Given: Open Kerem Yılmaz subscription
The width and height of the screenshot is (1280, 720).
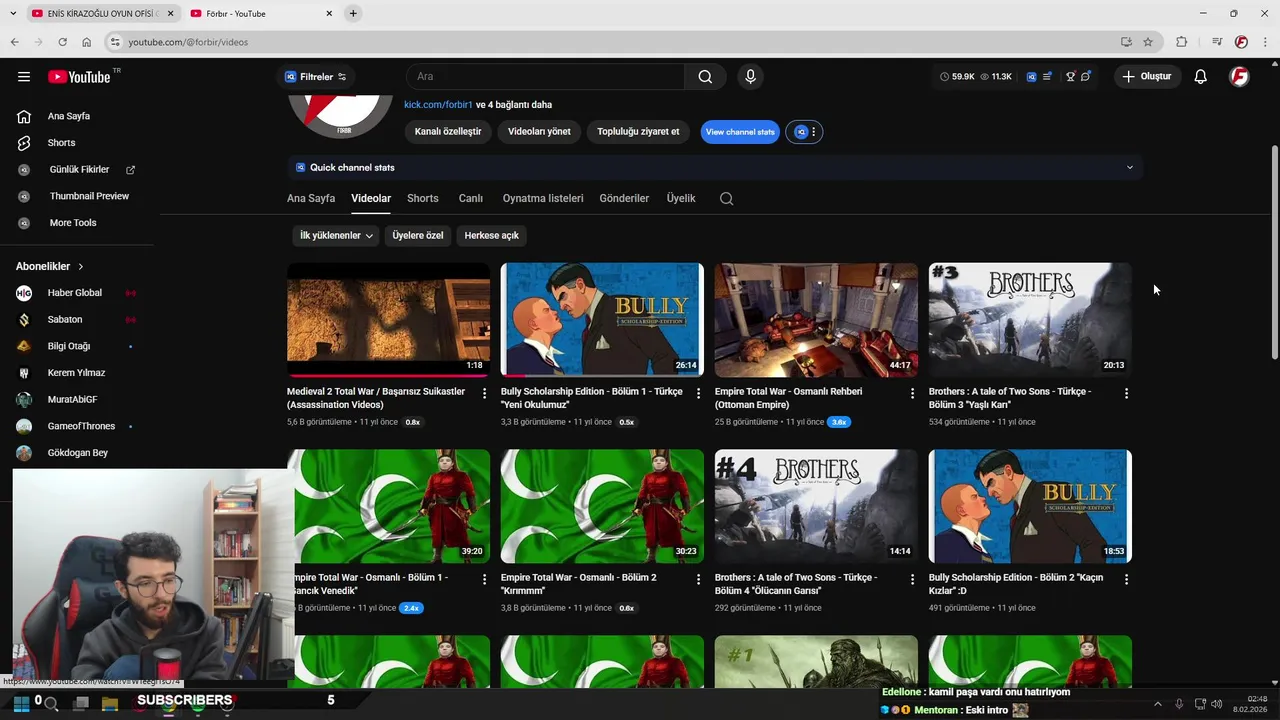Looking at the screenshot, I should [76, 373].
